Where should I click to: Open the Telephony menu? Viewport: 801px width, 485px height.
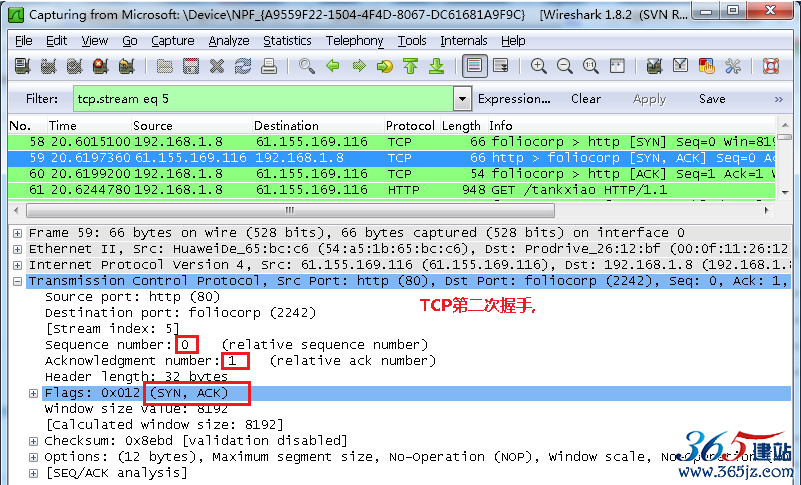click(355, 40)
